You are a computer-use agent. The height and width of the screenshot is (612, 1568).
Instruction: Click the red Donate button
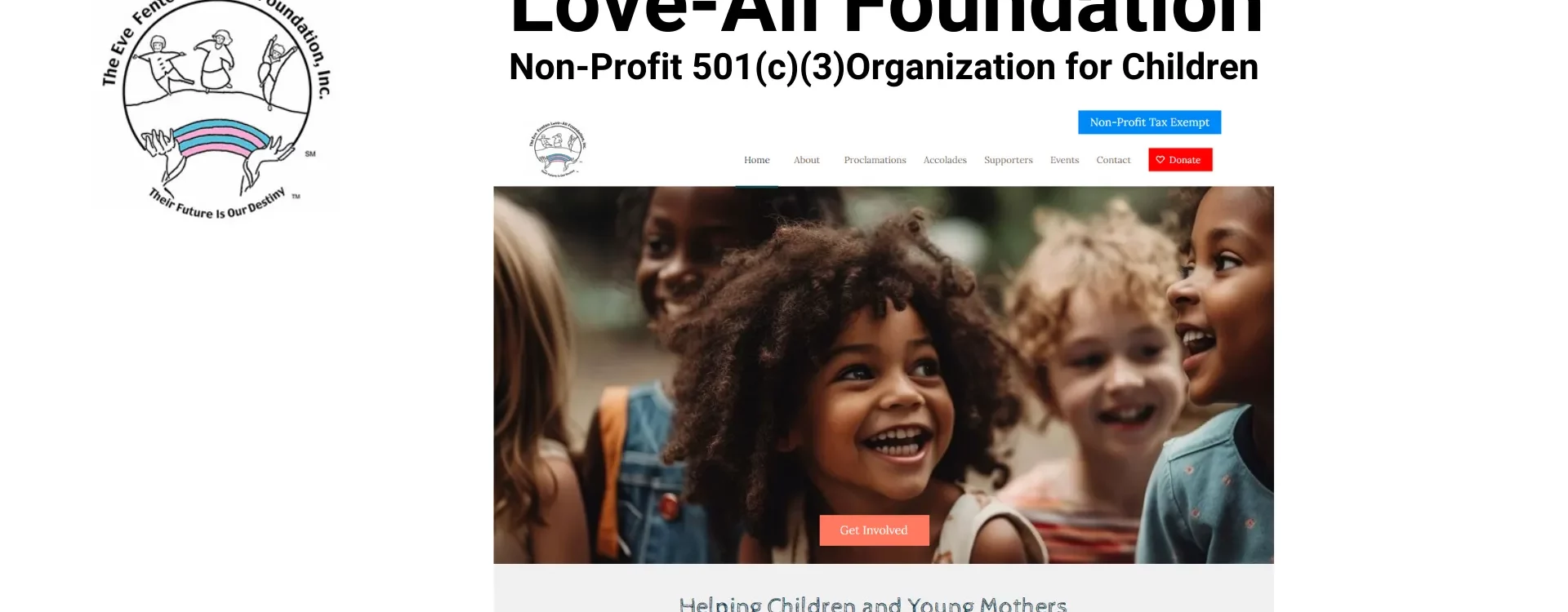[x=1180, y=160]
